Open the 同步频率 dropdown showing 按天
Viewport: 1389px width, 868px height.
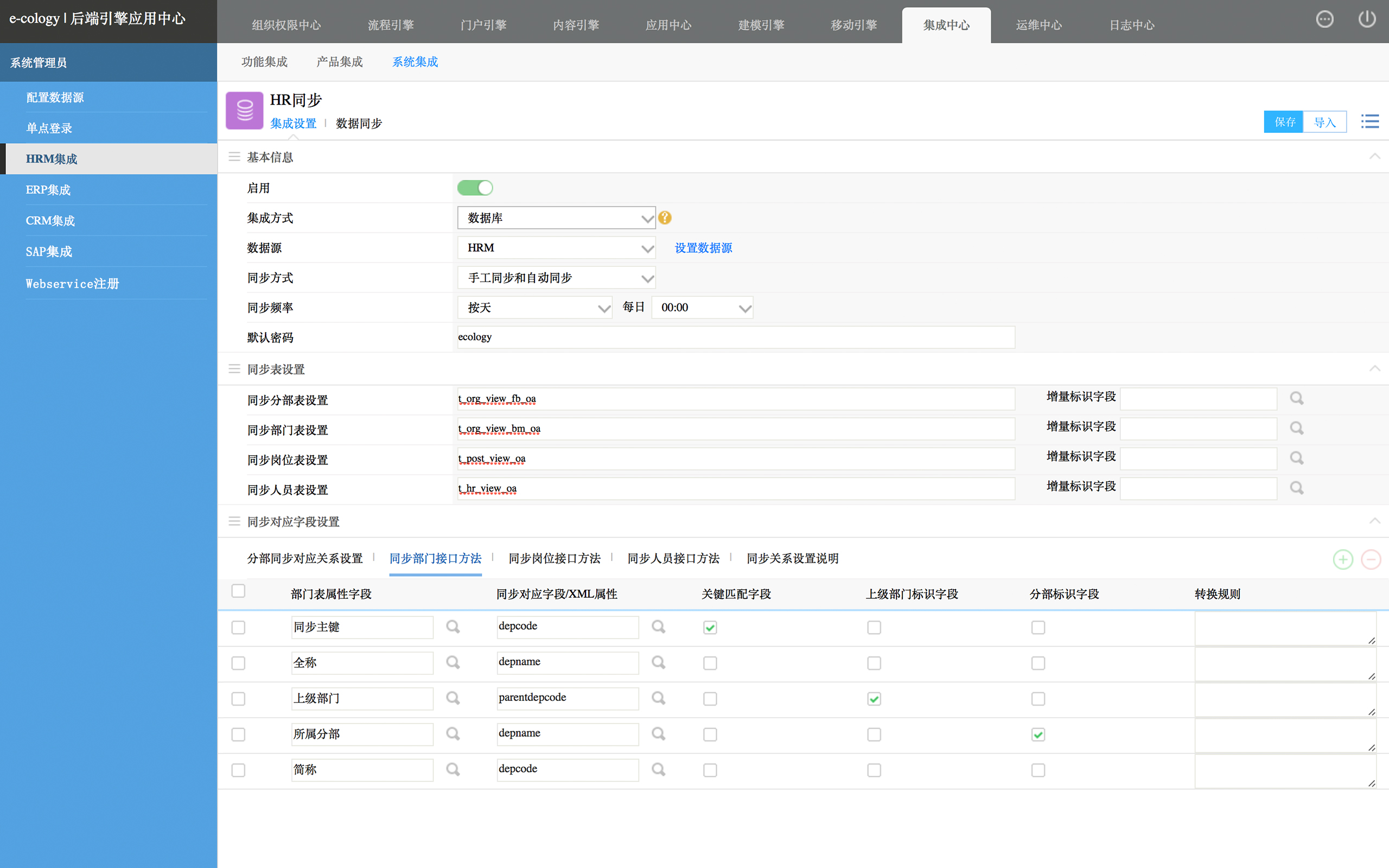point(534,308)
